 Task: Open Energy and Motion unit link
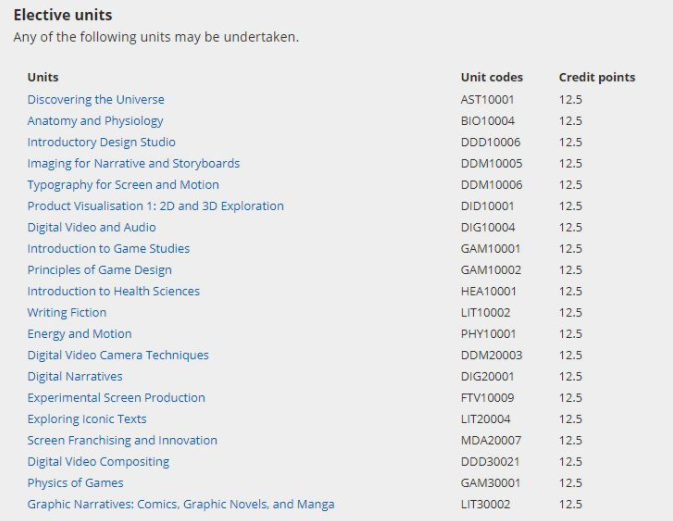pyautogui.click(x=79, y=334)
